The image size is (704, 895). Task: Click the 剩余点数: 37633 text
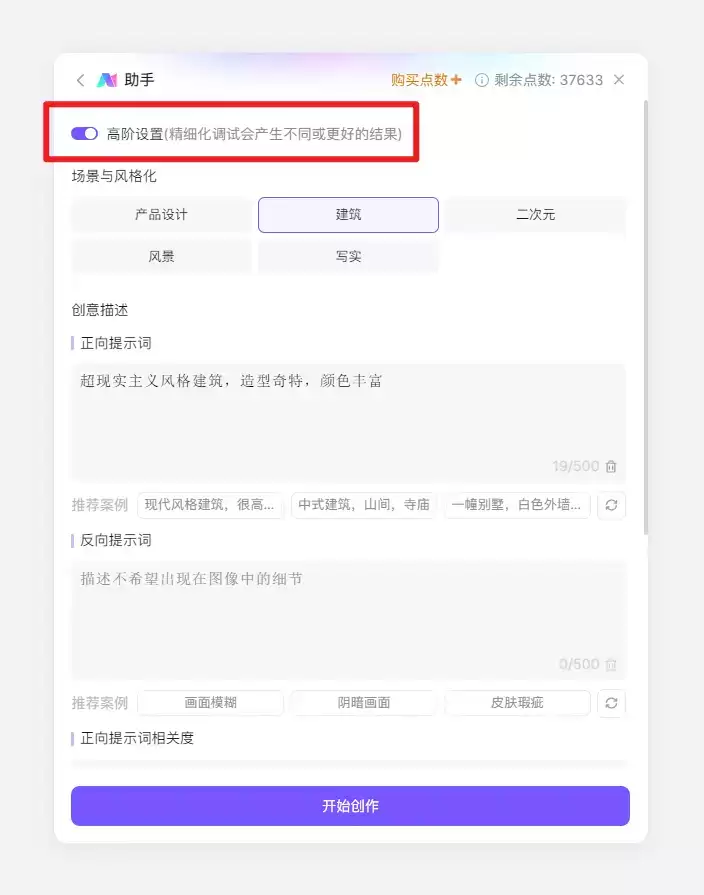coord(548,80)
